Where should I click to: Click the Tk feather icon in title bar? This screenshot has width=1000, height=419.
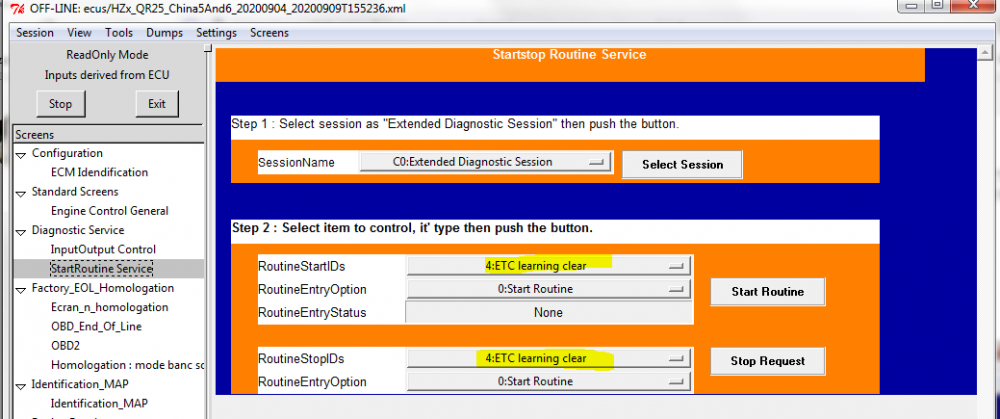pos(18,9)
